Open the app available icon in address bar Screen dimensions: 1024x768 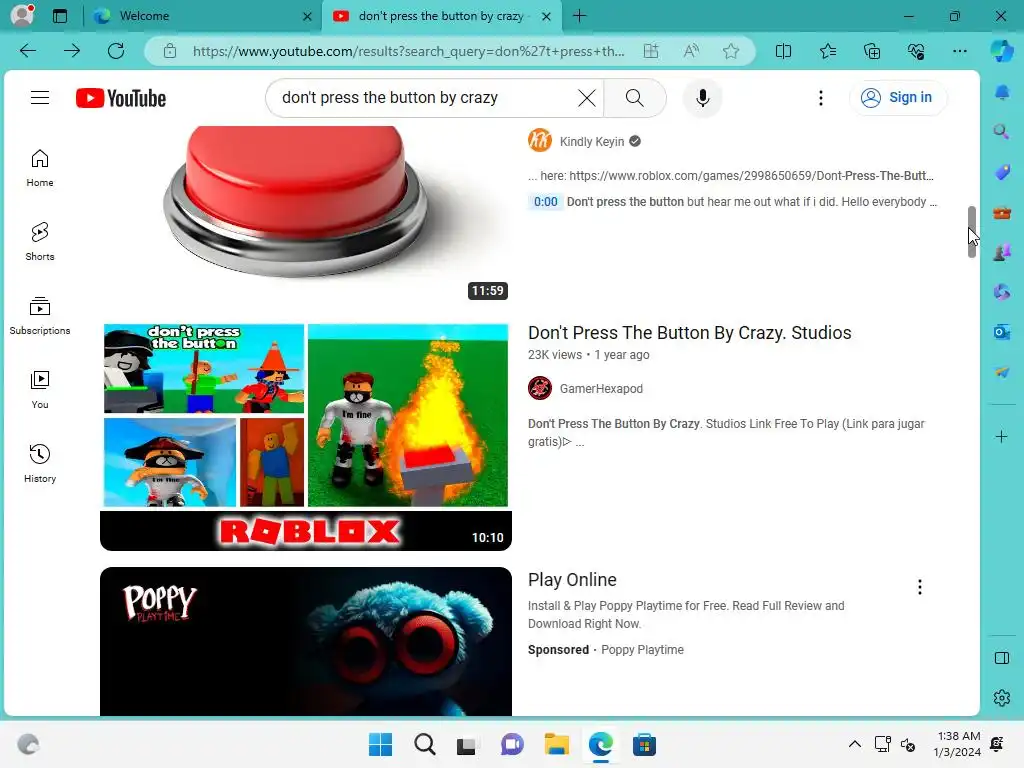coord(651,51)
